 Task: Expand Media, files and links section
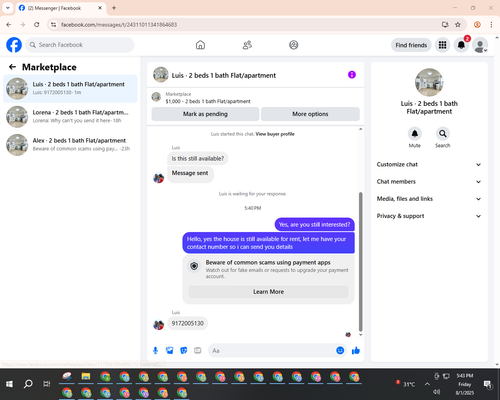(429, 199)
